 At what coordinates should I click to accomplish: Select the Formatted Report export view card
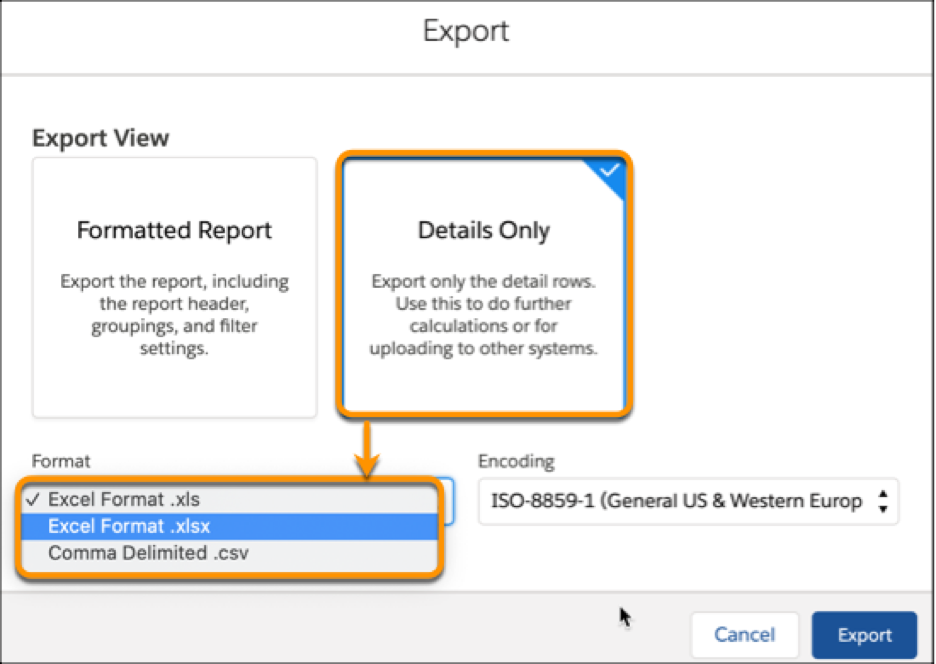[174, 286]
